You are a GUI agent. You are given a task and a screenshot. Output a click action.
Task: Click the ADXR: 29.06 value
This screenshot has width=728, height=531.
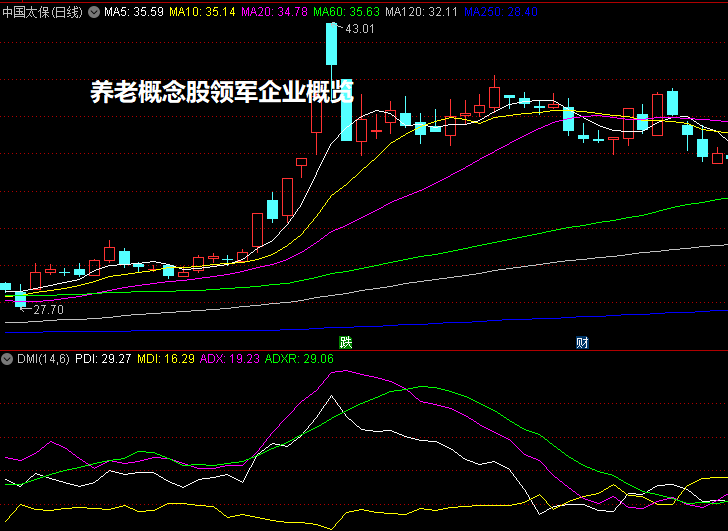point(299,359)
